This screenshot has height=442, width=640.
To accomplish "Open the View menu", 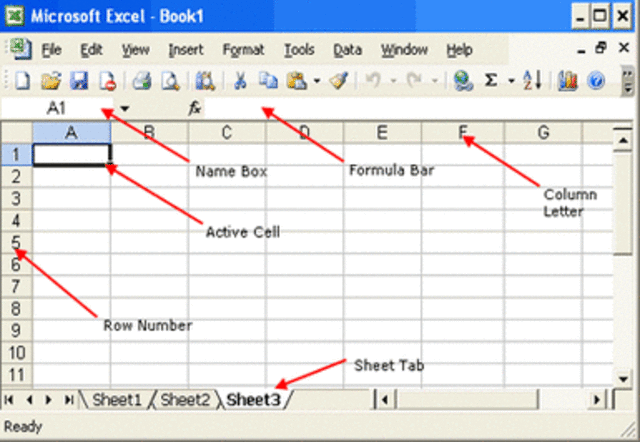I will 136,50.
